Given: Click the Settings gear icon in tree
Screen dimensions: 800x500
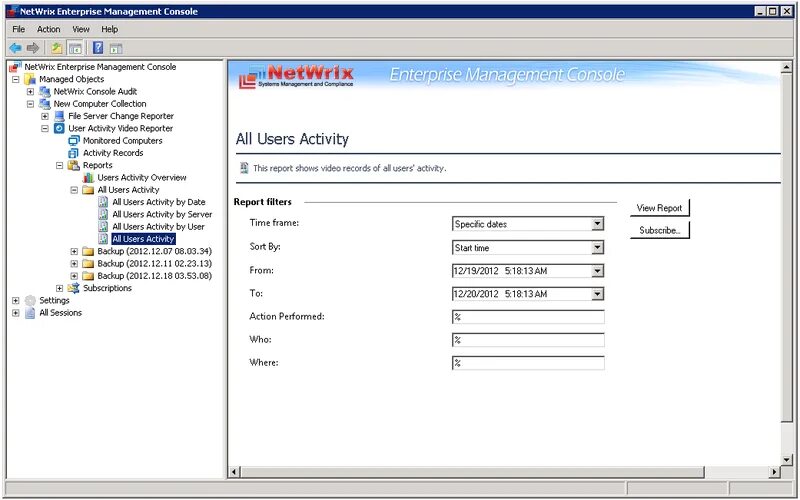Looking at the screenshot, I should [x=31, y=301].
